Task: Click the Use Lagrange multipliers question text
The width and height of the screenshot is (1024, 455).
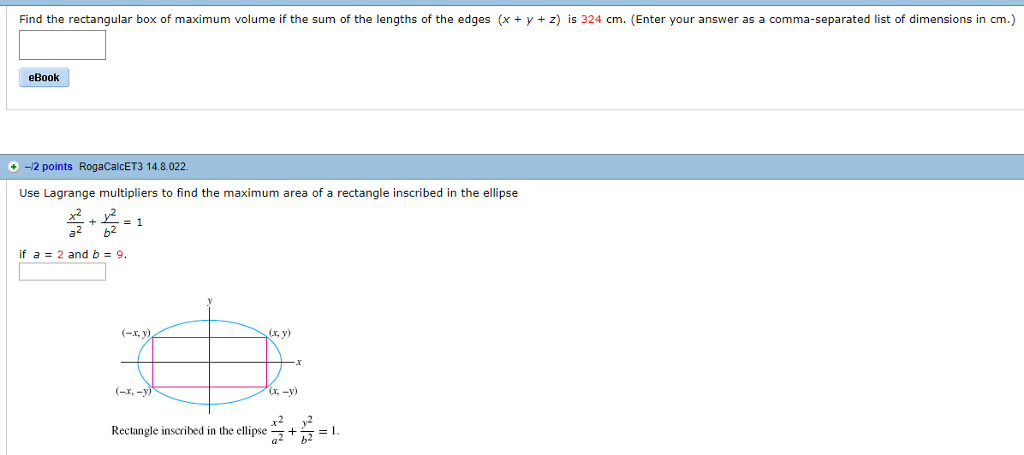Action: point(268,193)
